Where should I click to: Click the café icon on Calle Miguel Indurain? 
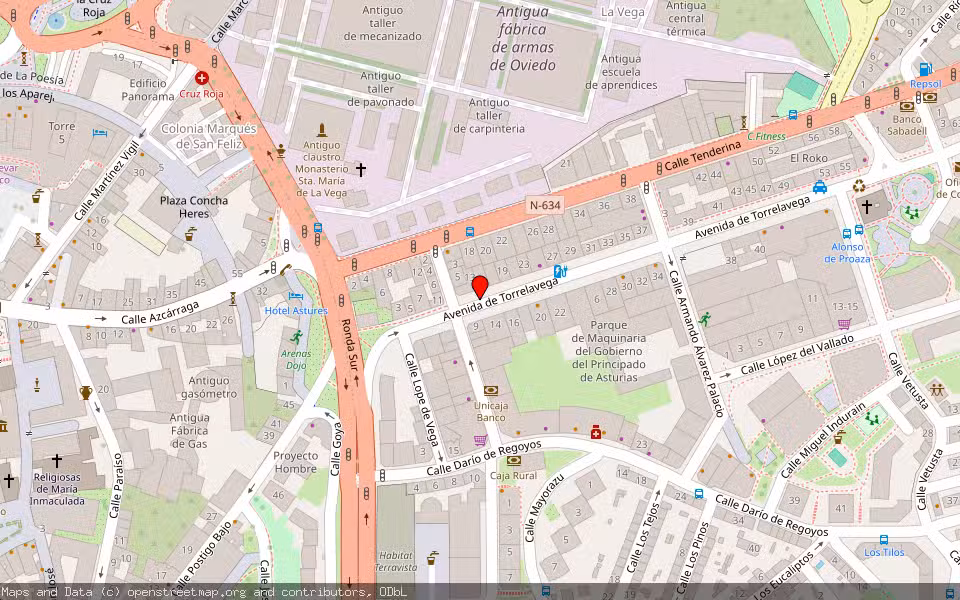(839, 437)
